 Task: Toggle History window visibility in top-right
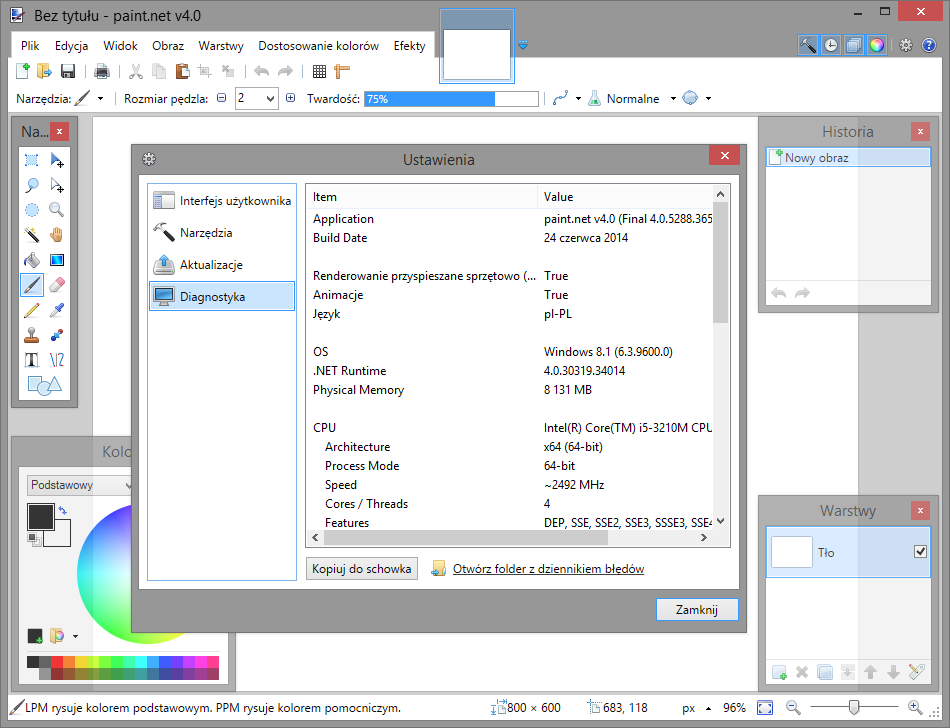click(x=831, y=45)
